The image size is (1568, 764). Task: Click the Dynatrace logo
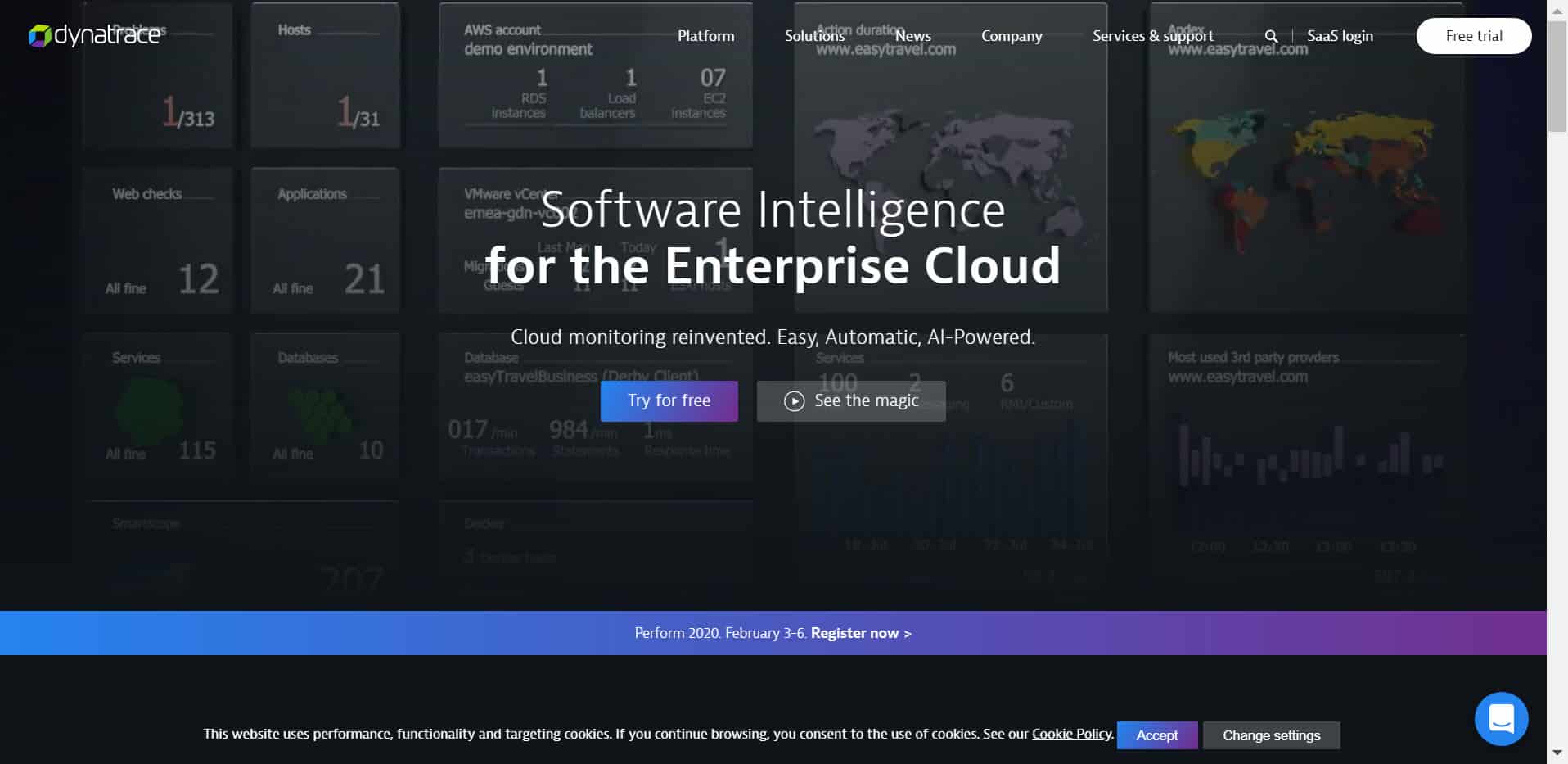coord(94,35)
